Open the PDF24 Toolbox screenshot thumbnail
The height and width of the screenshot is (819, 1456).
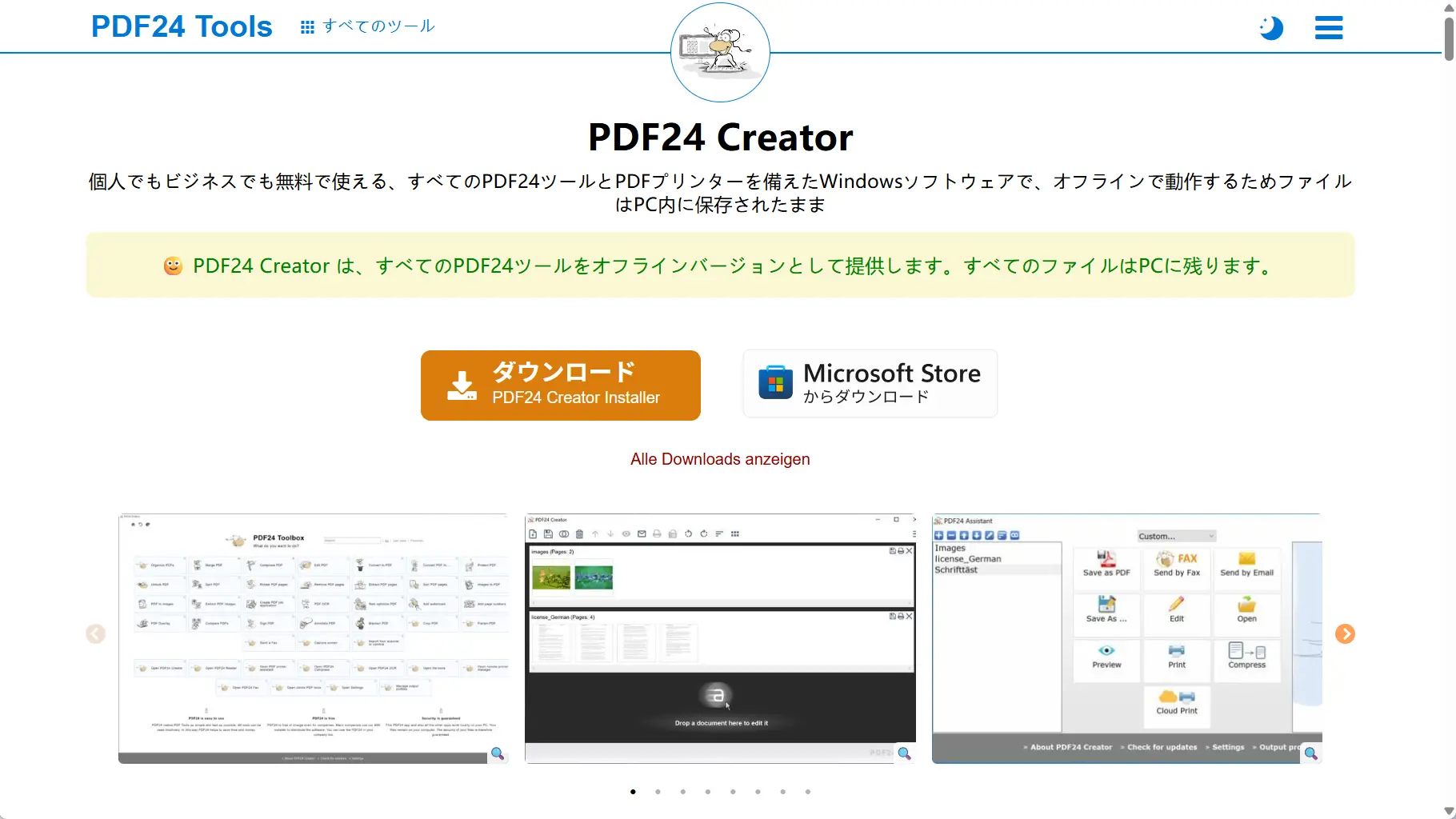[x=314, y=638]
